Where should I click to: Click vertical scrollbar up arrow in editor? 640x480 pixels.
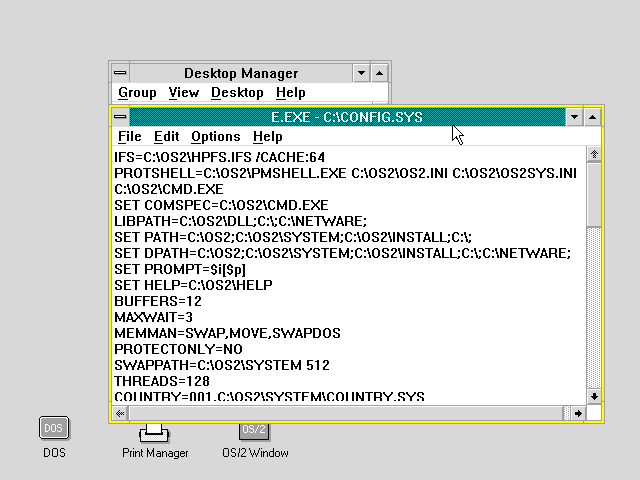tap(594, 154)
